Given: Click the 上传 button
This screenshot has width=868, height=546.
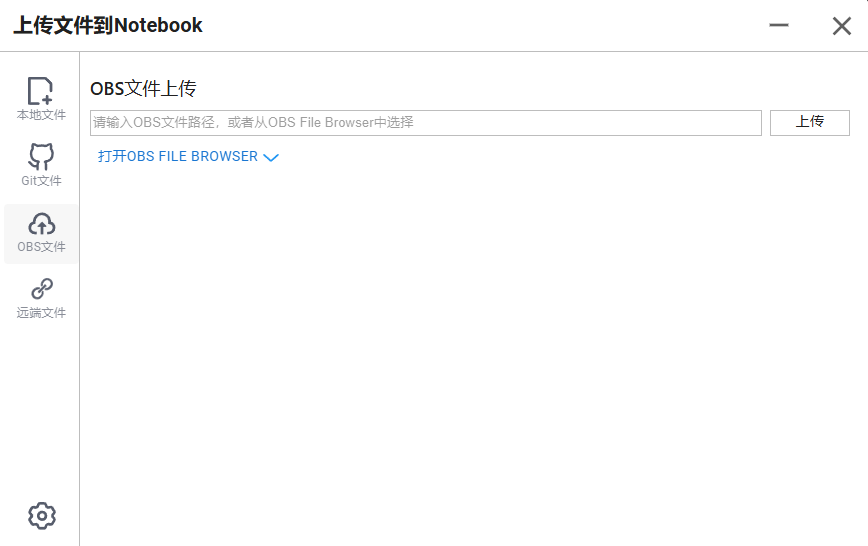Looking at the screenshot, I should click(809, 123).
